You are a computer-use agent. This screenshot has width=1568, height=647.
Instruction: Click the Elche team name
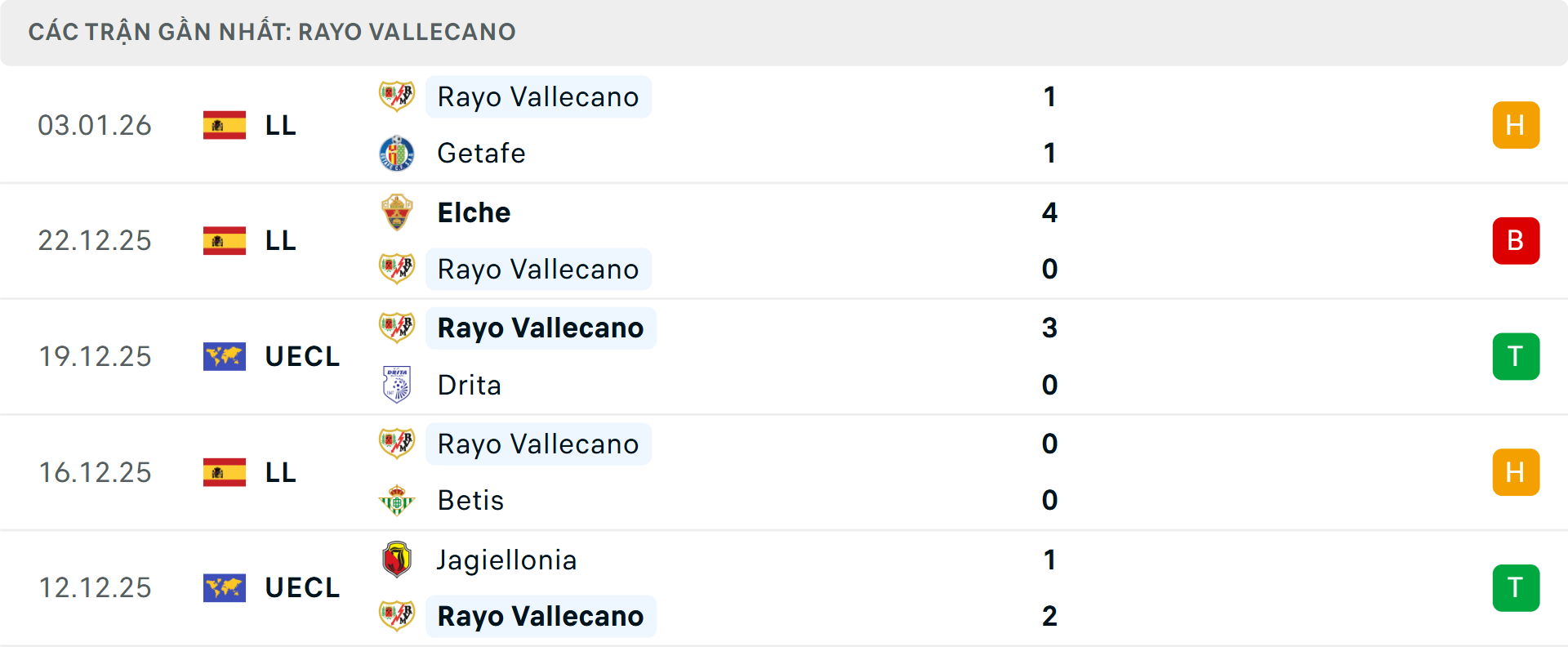(474, 212)
